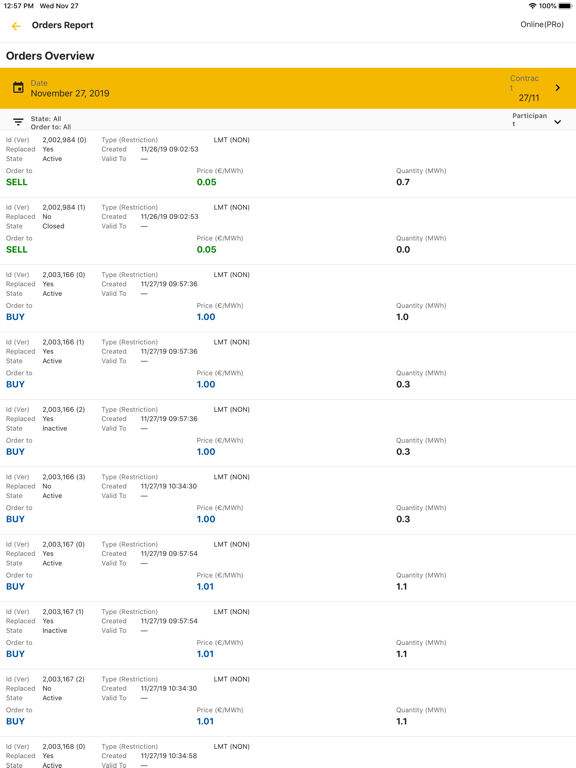Click price 1.01 of order 2,003,167 (2)
This screenshot has height=768, width=576.
point(205,721)
